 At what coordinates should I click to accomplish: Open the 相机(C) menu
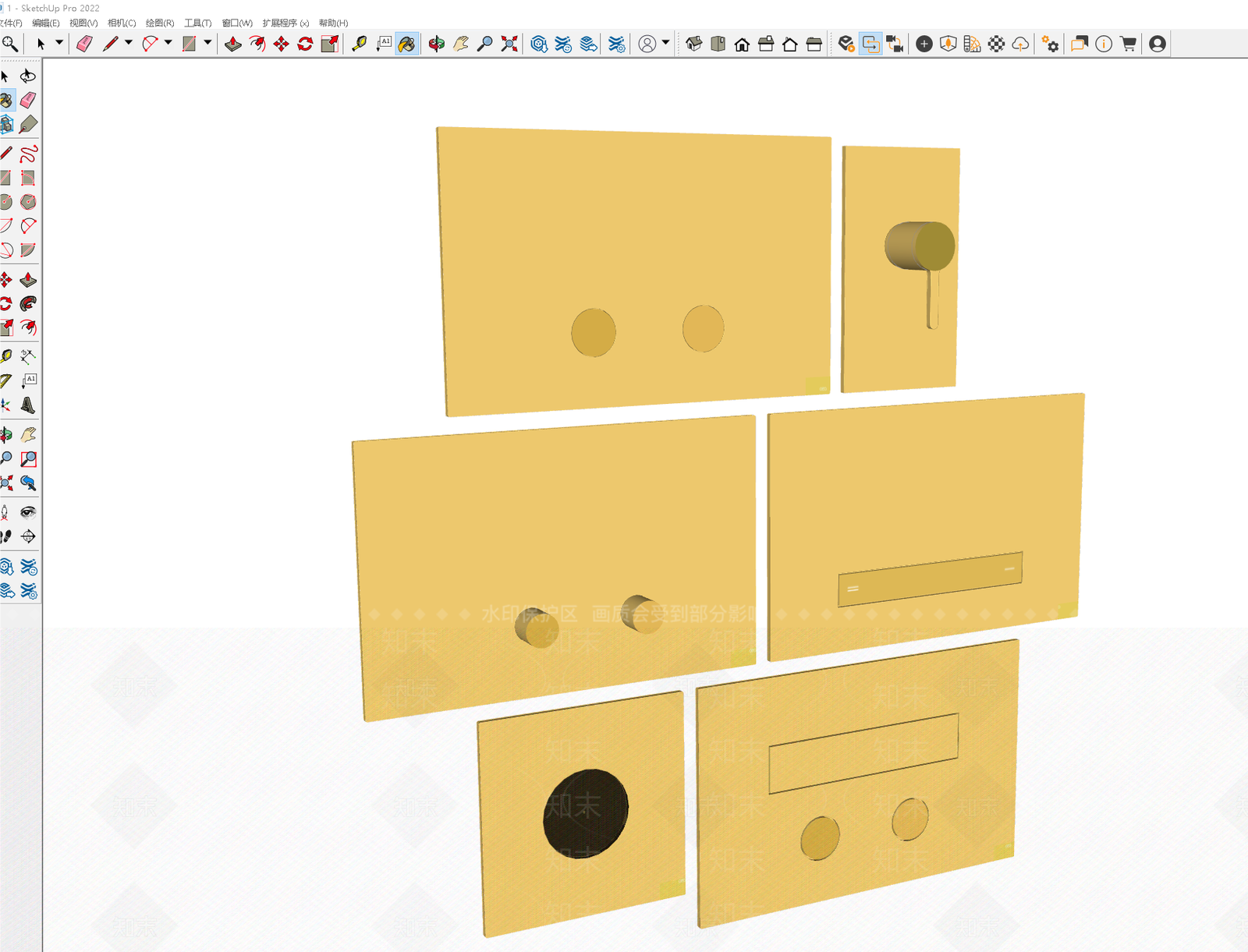pos(122,23)
